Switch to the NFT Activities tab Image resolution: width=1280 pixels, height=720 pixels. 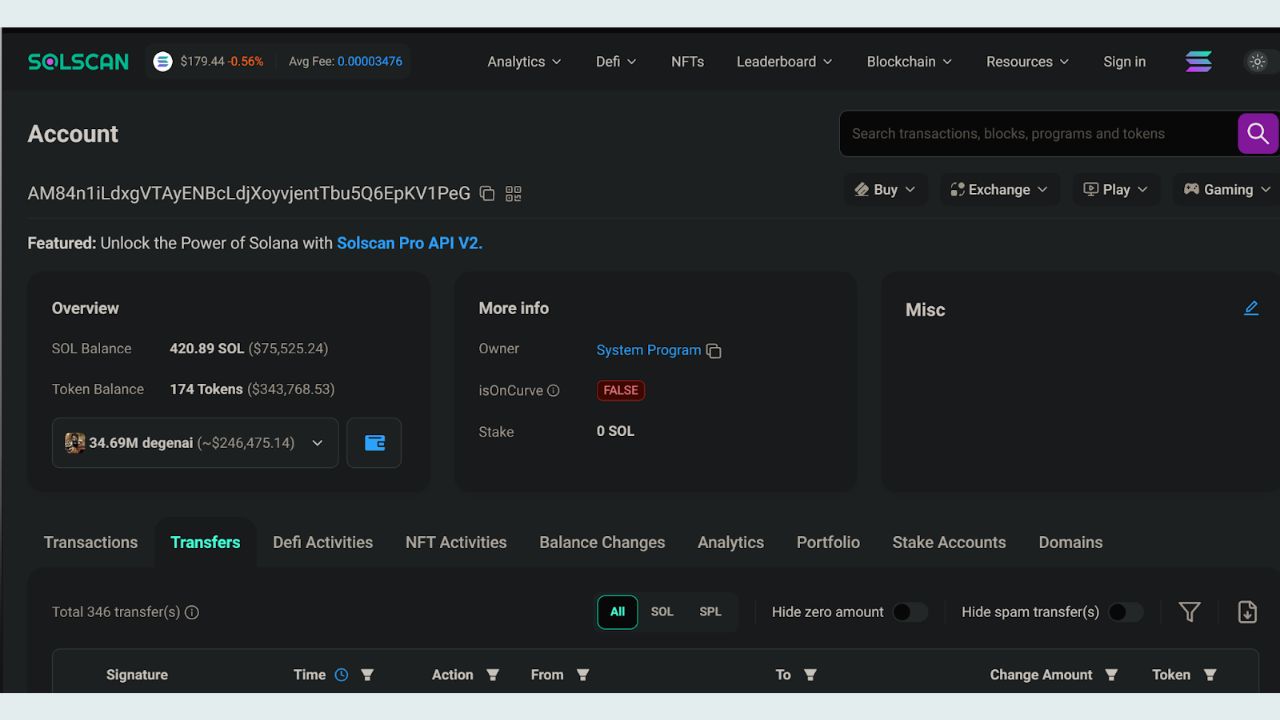456,542
